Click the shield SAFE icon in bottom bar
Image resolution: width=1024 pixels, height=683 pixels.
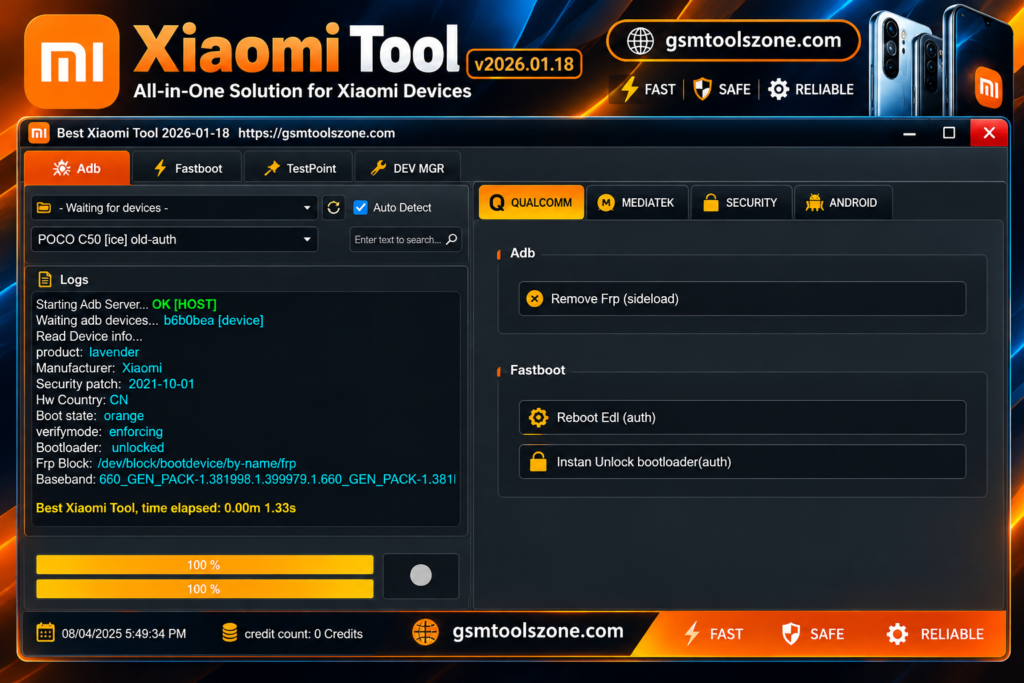(x=791, y=633)
